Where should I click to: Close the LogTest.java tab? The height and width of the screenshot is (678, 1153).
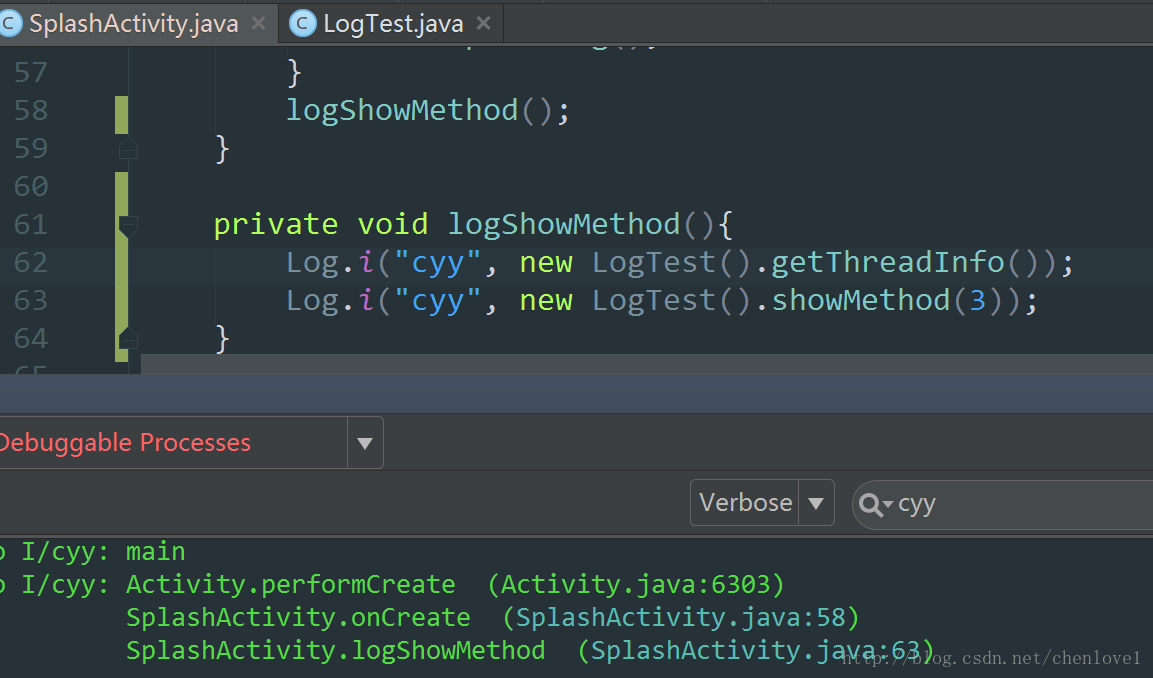(483, 24)
